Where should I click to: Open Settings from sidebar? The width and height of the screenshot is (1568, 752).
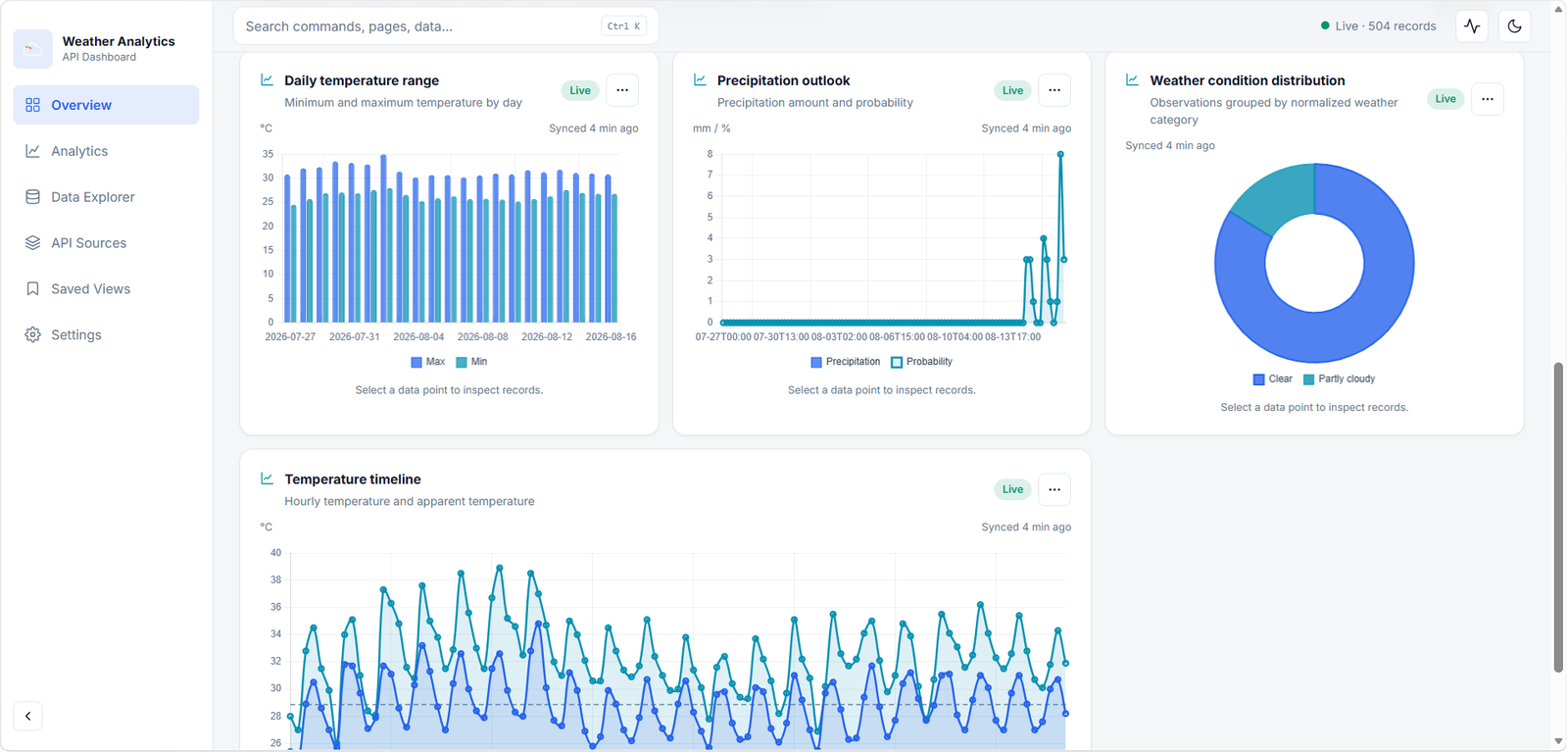[106, 335]
